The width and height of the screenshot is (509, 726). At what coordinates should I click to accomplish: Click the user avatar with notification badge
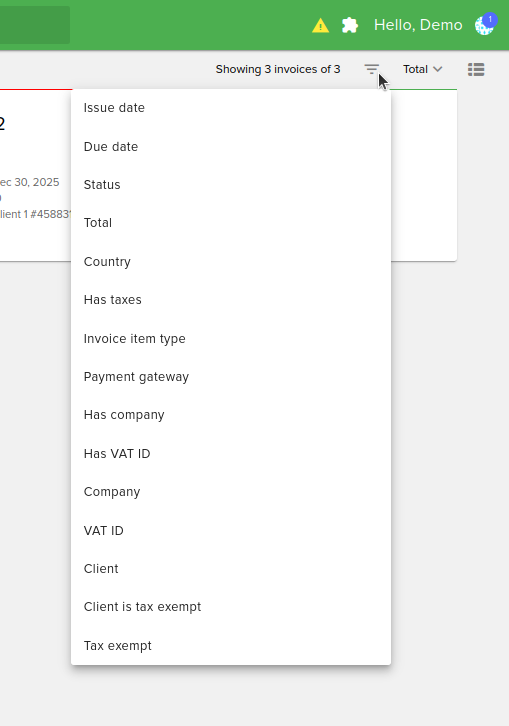(485, 24)
